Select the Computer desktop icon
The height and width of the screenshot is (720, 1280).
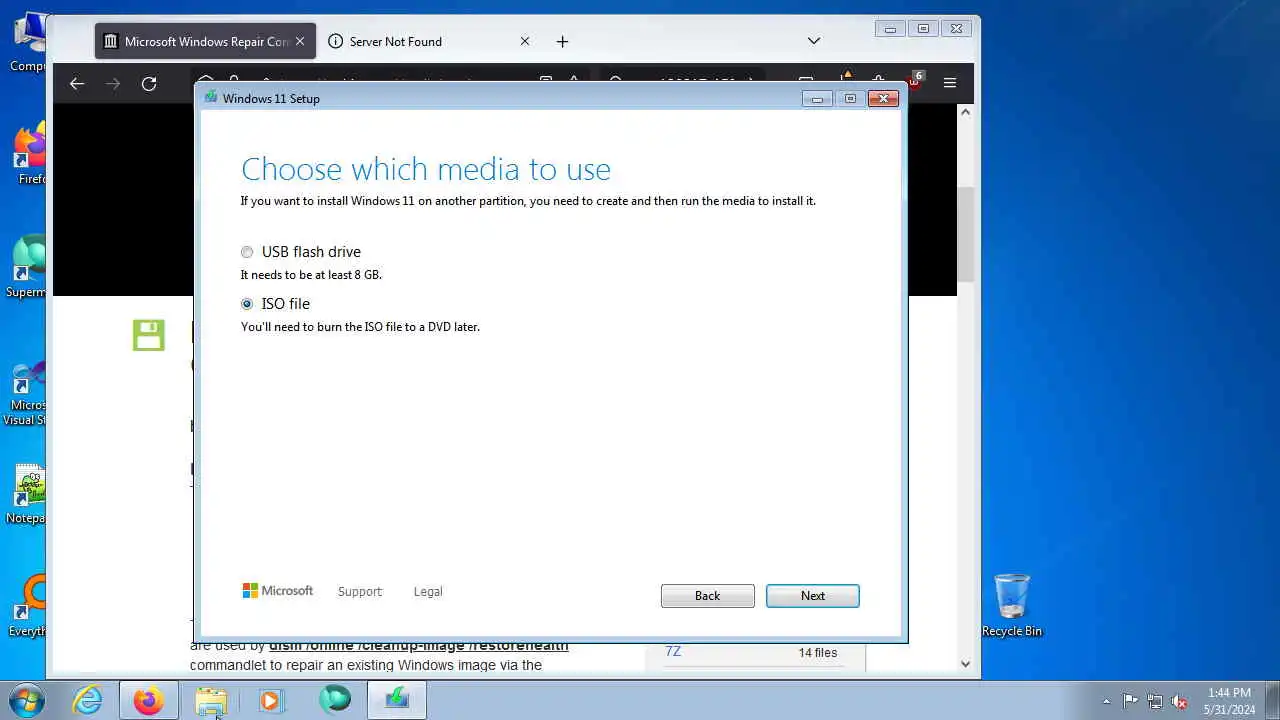[x=29, y=43]
